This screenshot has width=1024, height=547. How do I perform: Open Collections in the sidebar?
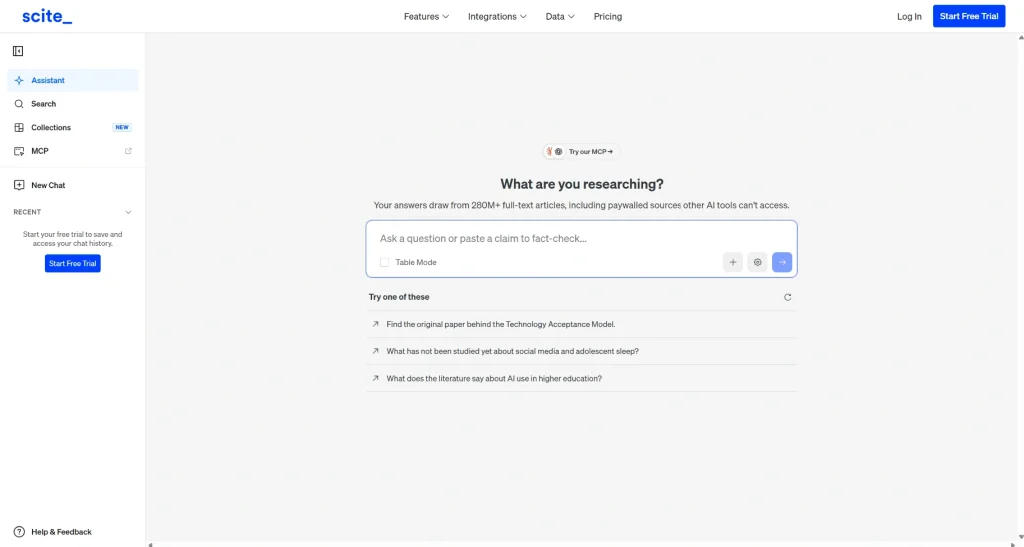[72, 127]
